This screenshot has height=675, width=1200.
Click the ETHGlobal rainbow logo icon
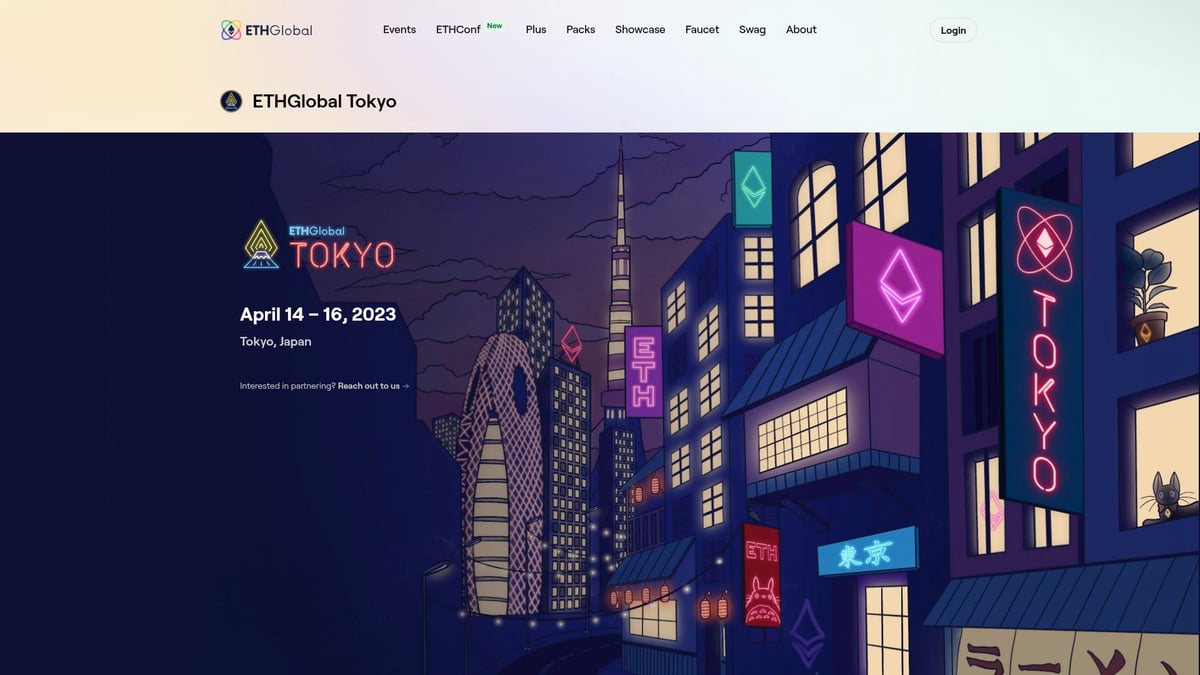click(x=232, y=30)
